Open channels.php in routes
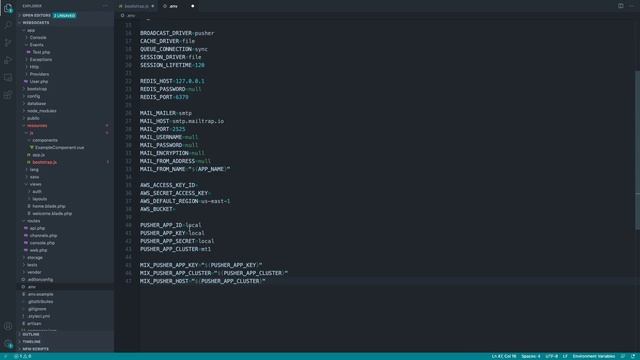Image resolution: width=640 pixels, height=360 pixels. tap(64, 236)
